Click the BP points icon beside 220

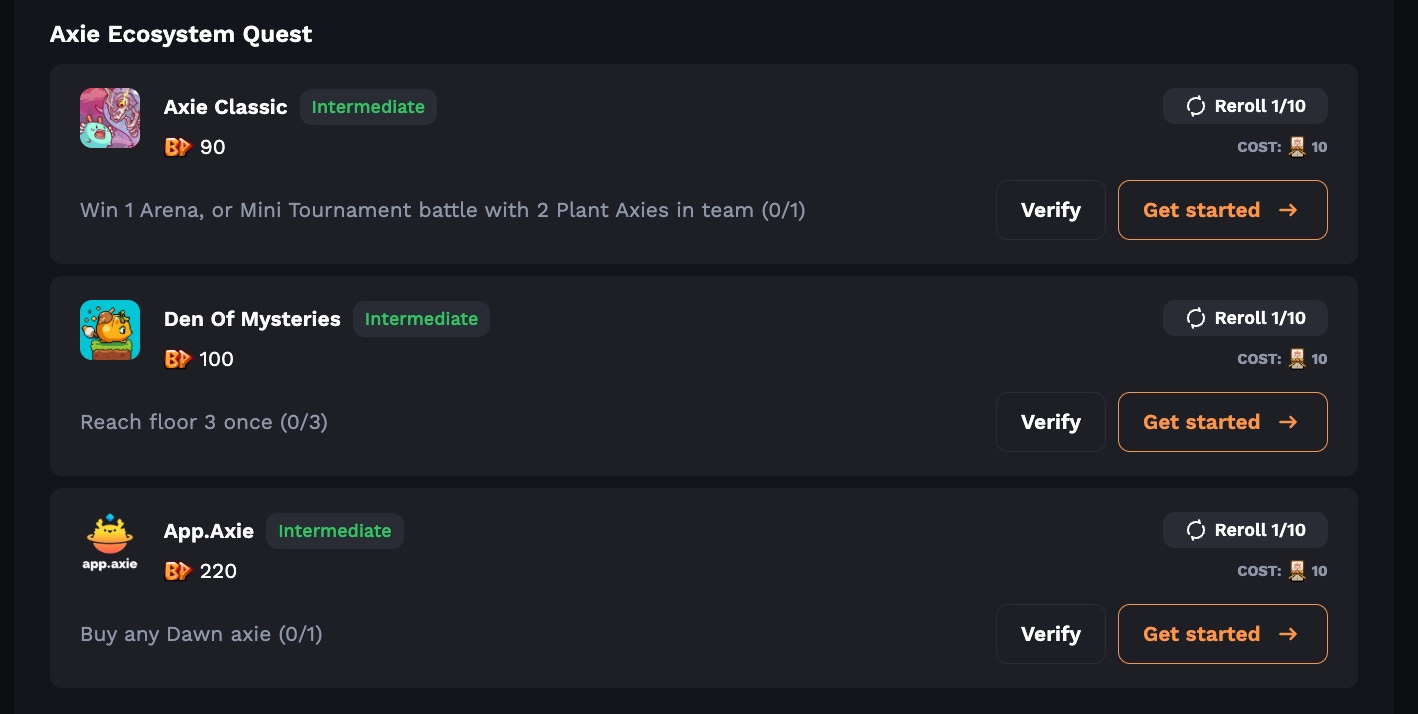(x=178, y=571)
